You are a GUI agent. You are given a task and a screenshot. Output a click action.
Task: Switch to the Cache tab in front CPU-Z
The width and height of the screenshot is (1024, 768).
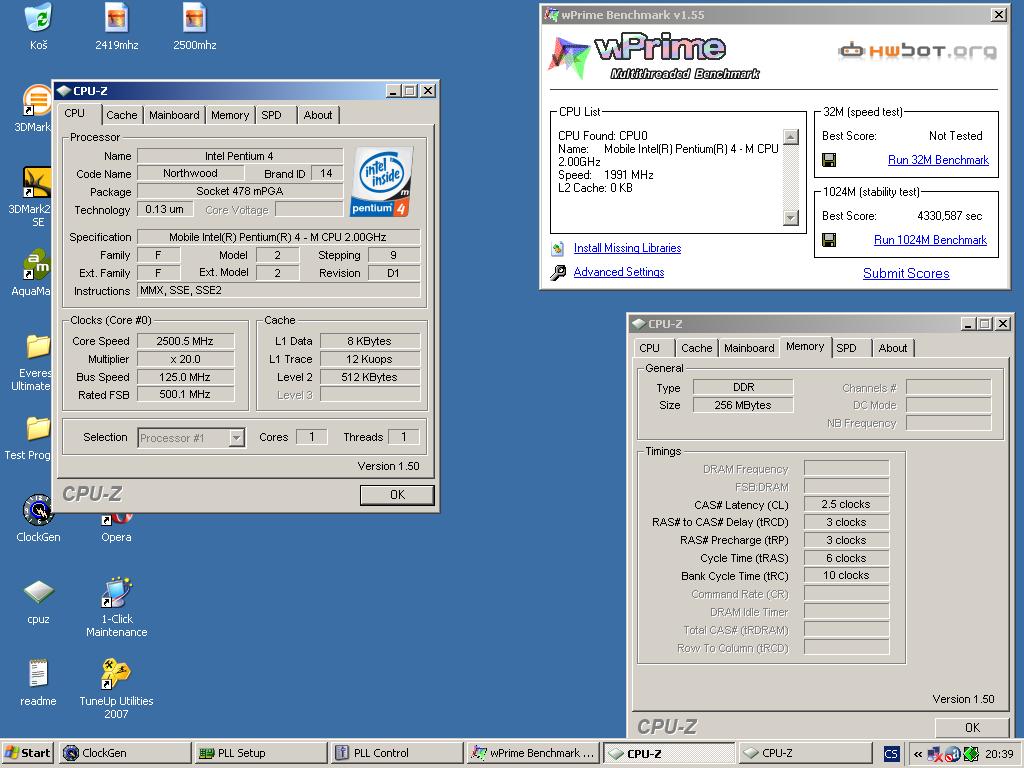pyautogui.click(x=121, y=115)
